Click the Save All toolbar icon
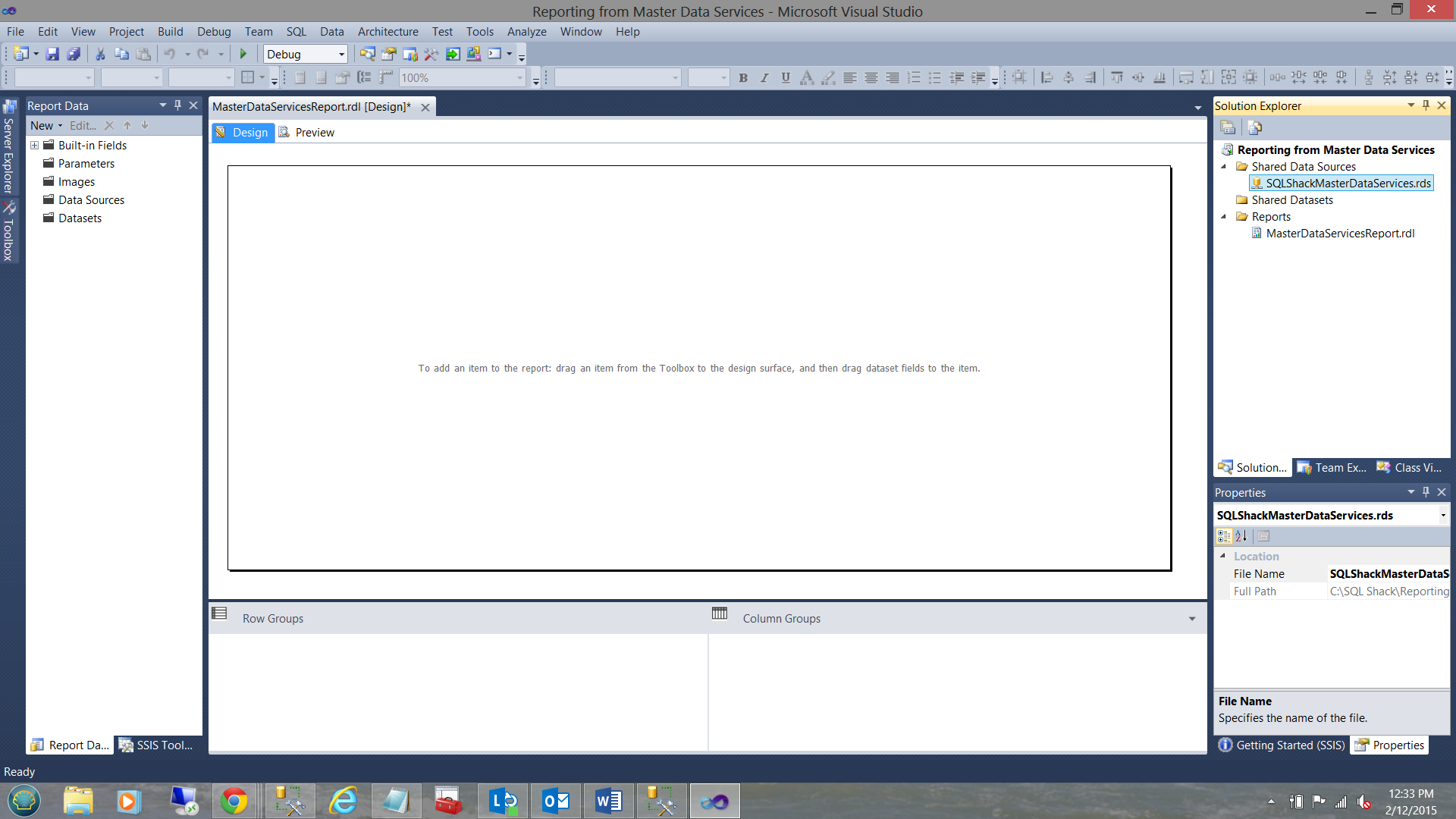Screen dimensions: 1456x819 tap(74, 54)
